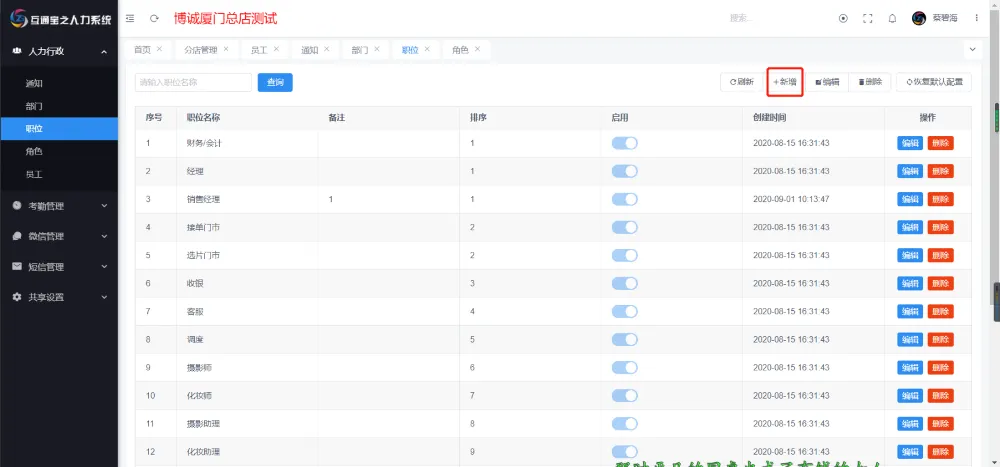The image size is (1000, 467).
Task: Collapse the sidebar with the menu fold icon
Action: click(x=130, y=18)
